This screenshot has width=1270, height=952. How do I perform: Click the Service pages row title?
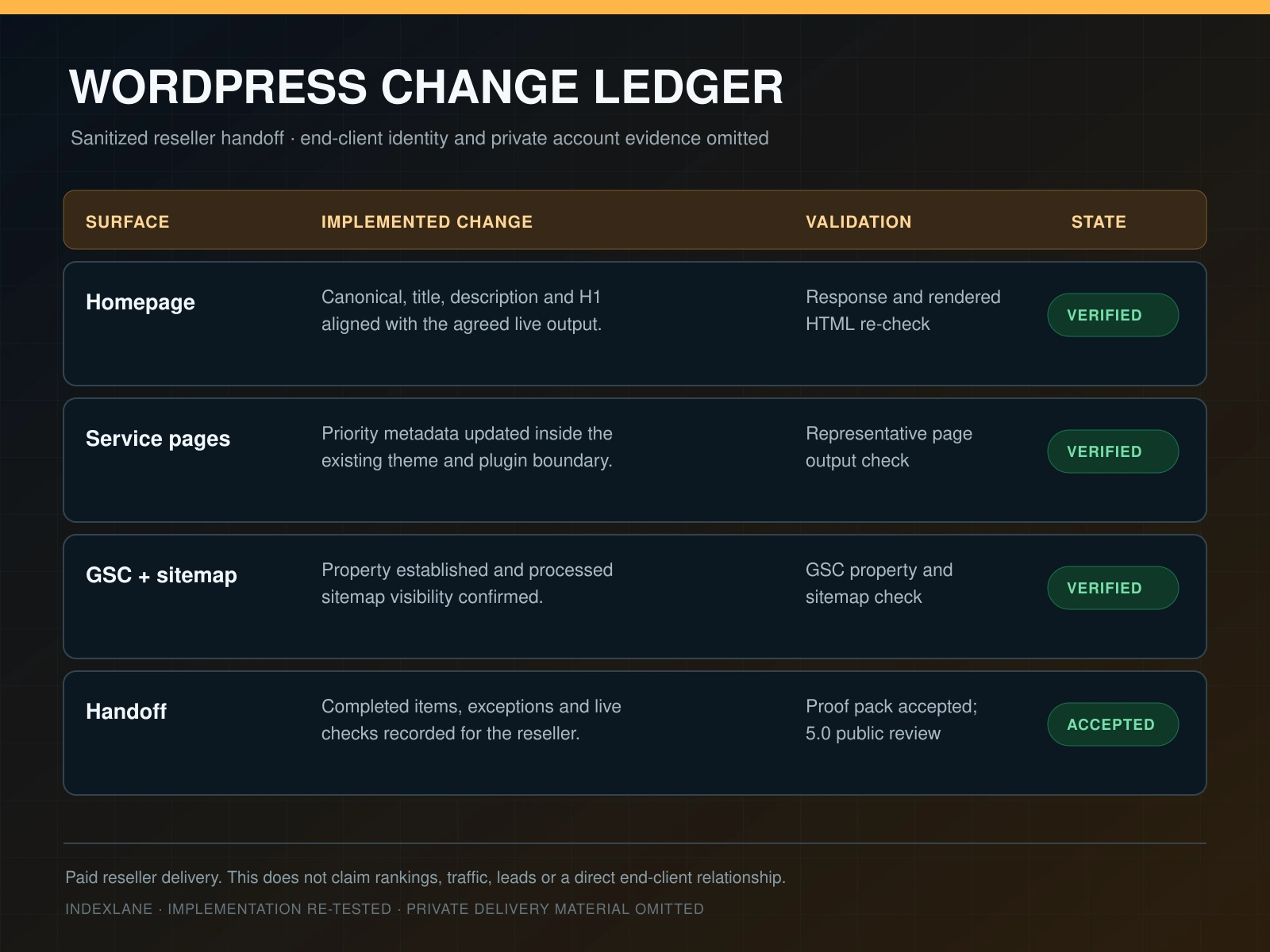(158, 439)
